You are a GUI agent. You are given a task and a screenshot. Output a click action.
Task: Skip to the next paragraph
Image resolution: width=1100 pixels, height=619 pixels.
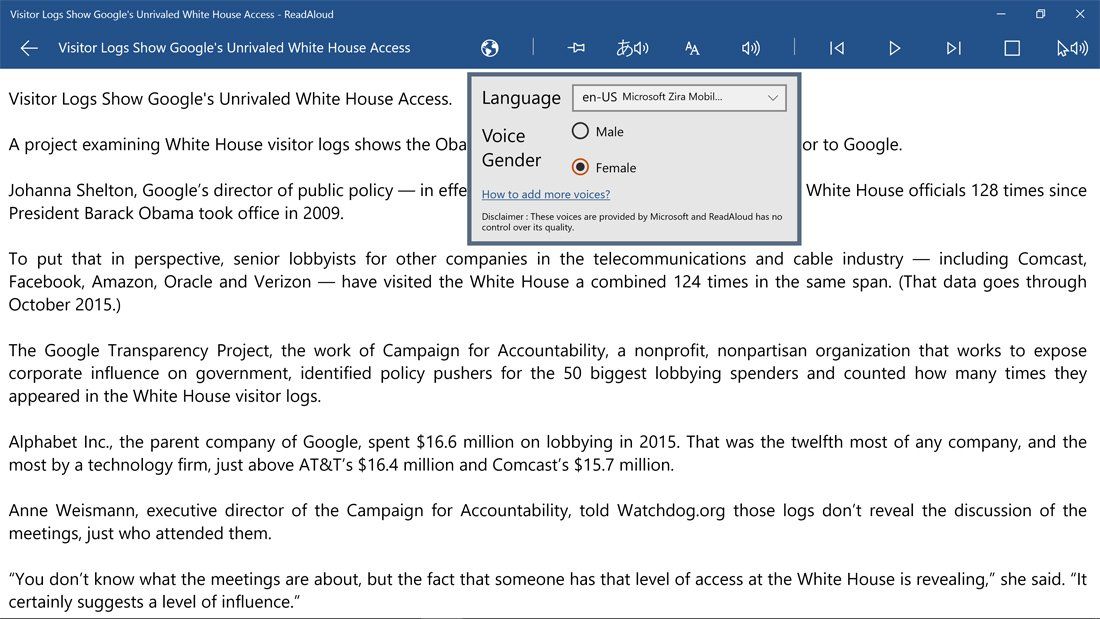(952, 47)
